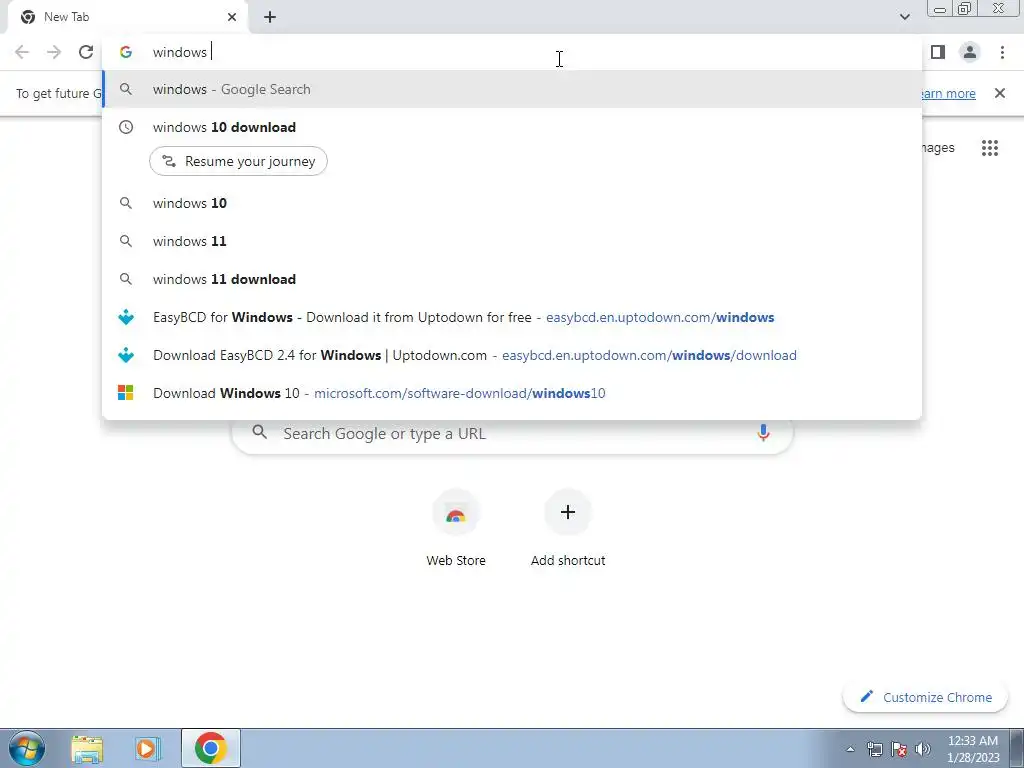
Task: Click the Chrome reload page icon
Action: 86,52
